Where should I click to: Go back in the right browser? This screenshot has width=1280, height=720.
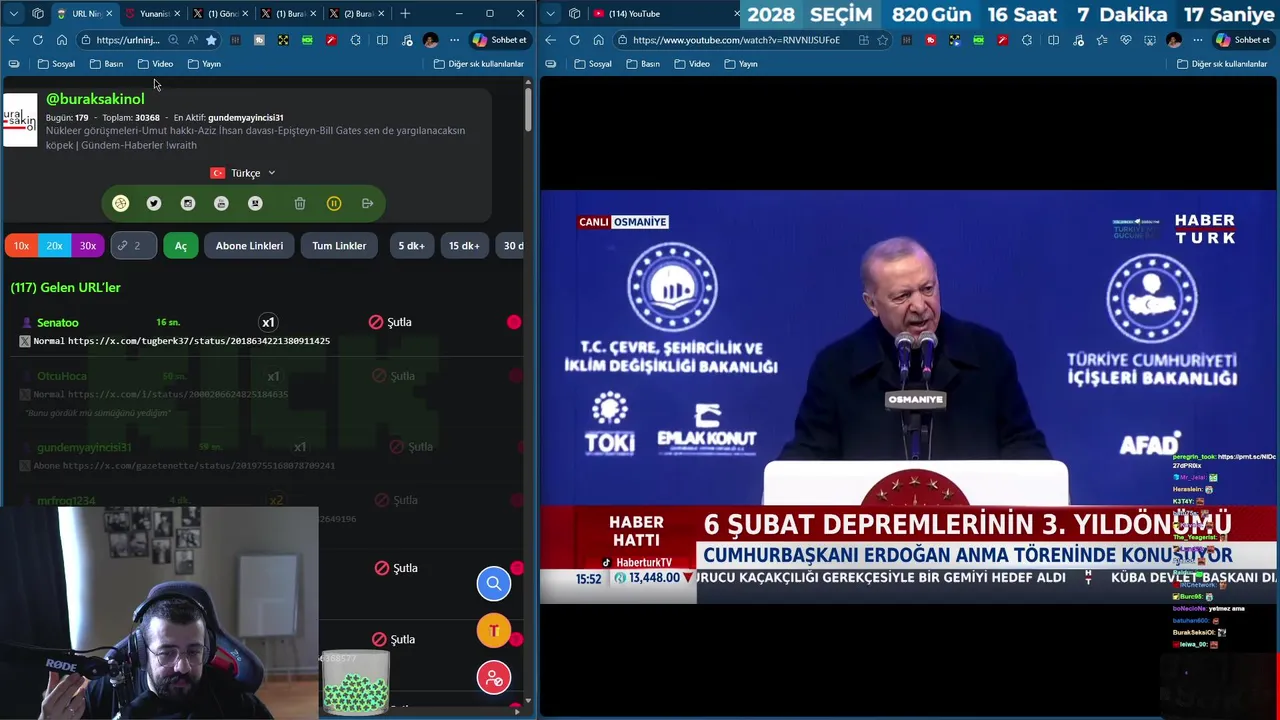550,40
